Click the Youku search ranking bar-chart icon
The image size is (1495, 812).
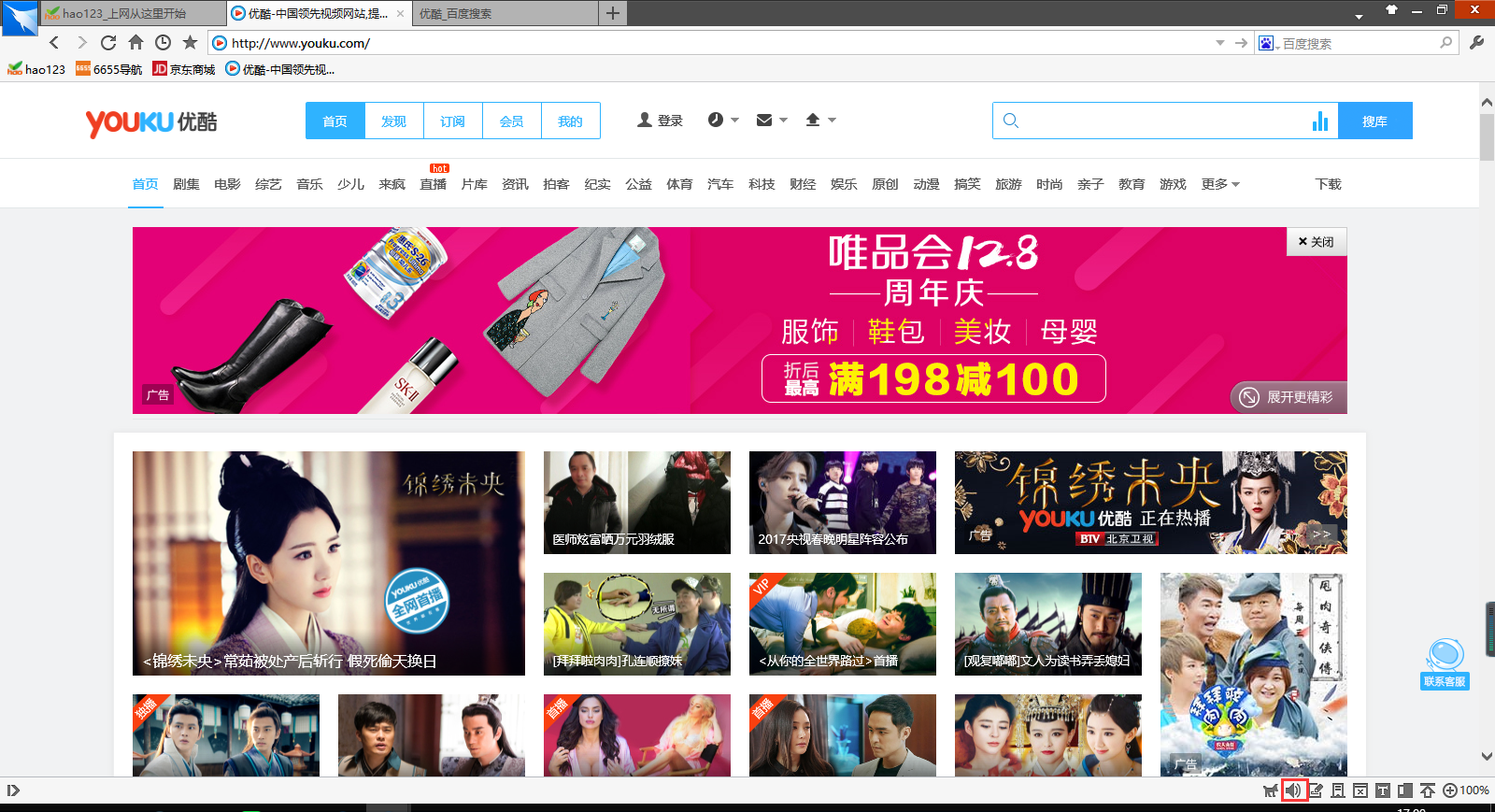coord(1319,121)
